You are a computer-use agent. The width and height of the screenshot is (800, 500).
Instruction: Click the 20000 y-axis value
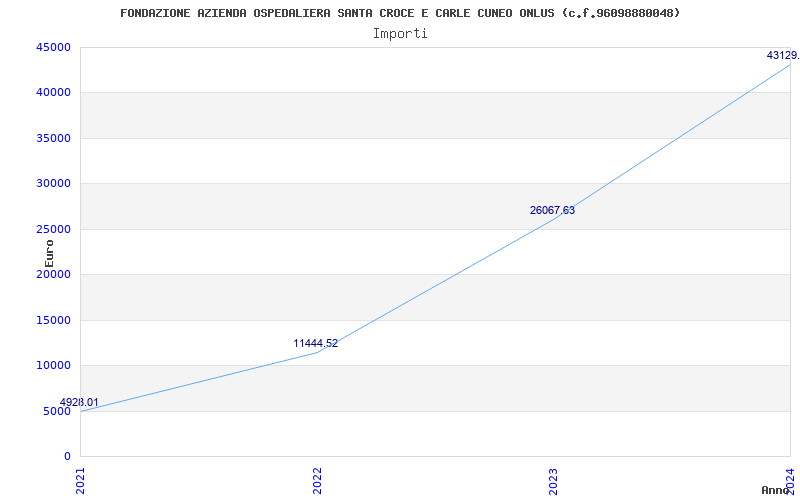53,274
